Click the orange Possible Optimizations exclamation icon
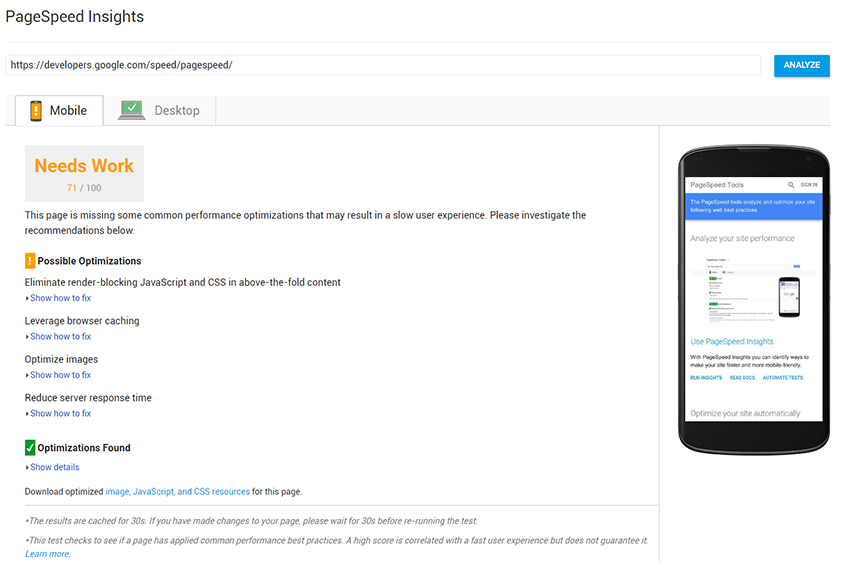Screen dimensions: 850x571 coord(30,261)
